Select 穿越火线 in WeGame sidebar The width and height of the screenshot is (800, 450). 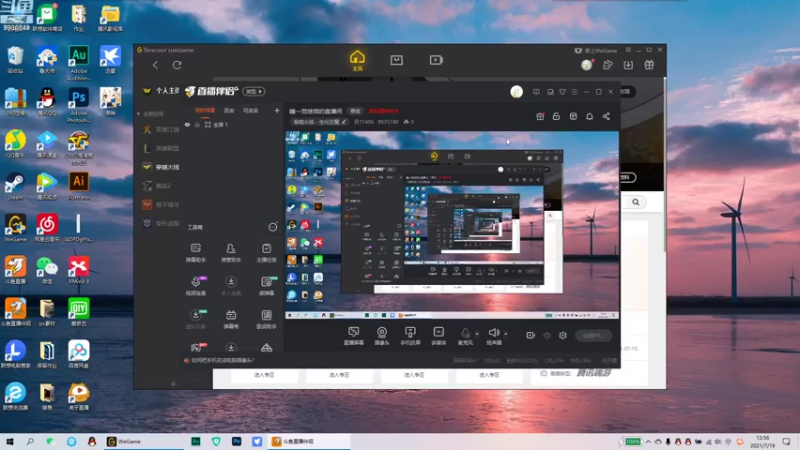click(x=161, y=167)
